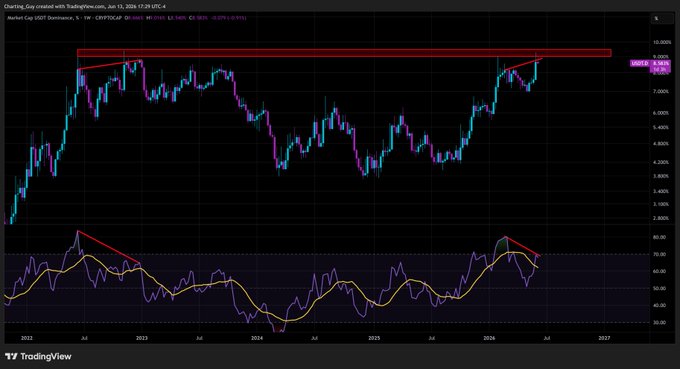Screen dimensions: 680x369
Task: Click the 60.00 RSI scale label
Action: pyautogui.click(x=659, y=271)
